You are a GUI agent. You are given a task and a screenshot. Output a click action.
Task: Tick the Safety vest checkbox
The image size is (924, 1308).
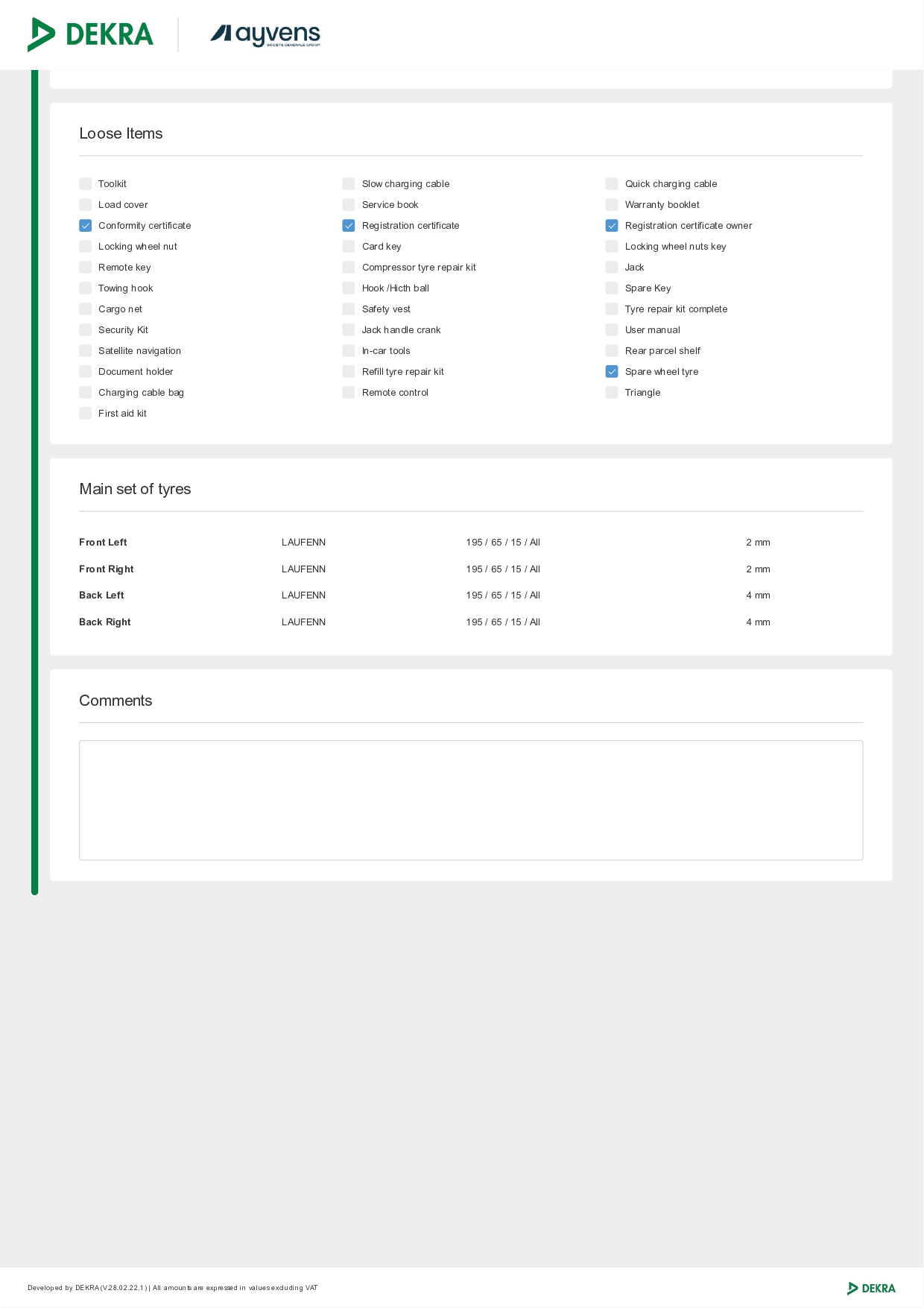click(349, 309)
